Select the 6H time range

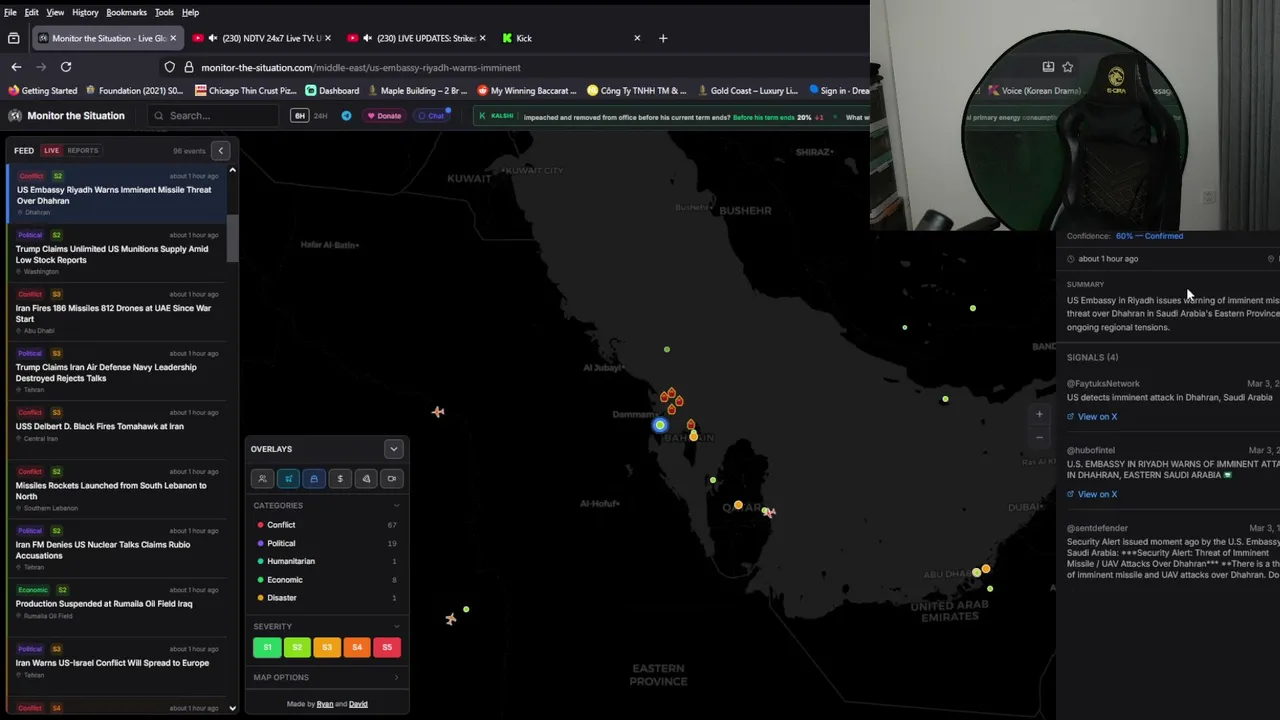pos(299,116)
